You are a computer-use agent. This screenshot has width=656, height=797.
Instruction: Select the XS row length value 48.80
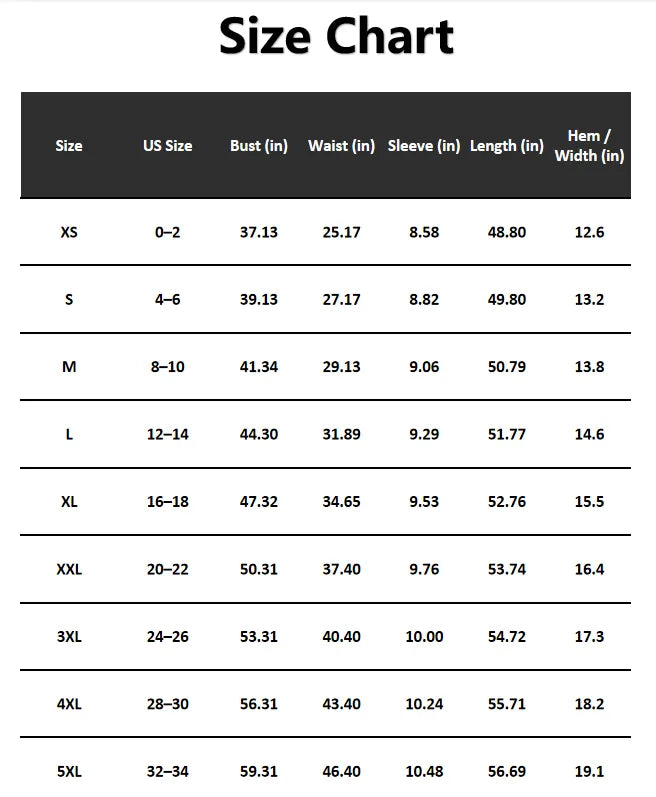pyautogui.click(x=507, y=232)
